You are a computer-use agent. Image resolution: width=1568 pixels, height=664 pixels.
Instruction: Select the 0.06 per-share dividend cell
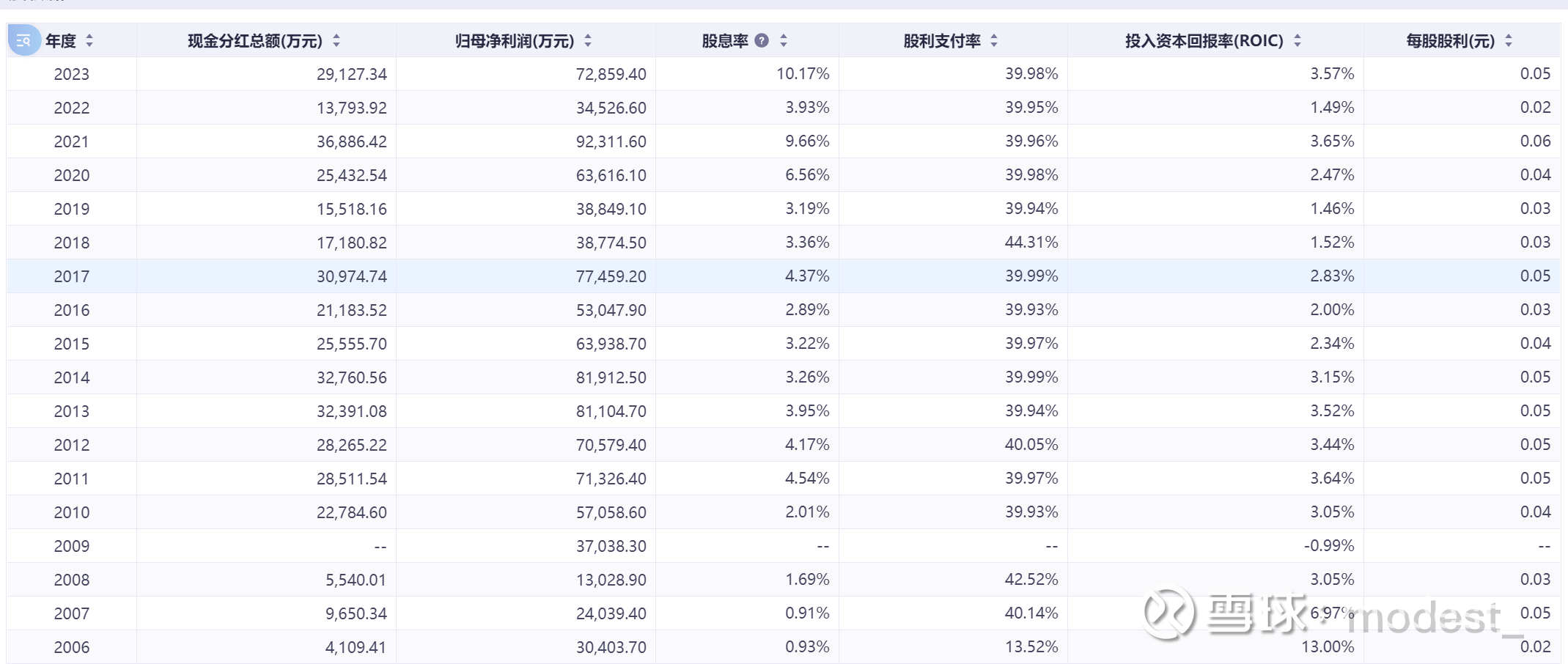[x=1535, y=141]
